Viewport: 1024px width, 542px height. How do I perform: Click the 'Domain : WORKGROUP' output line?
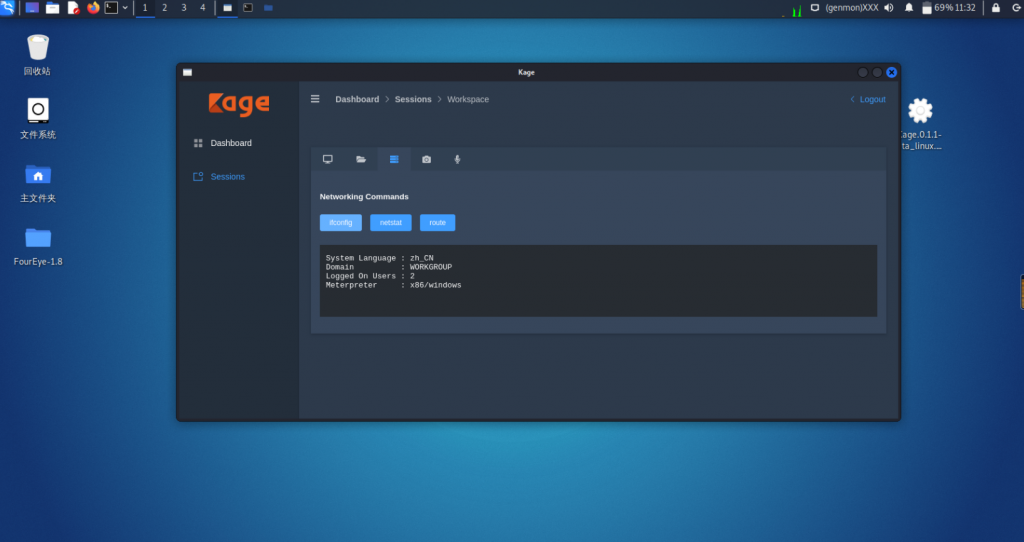[389, 267]
